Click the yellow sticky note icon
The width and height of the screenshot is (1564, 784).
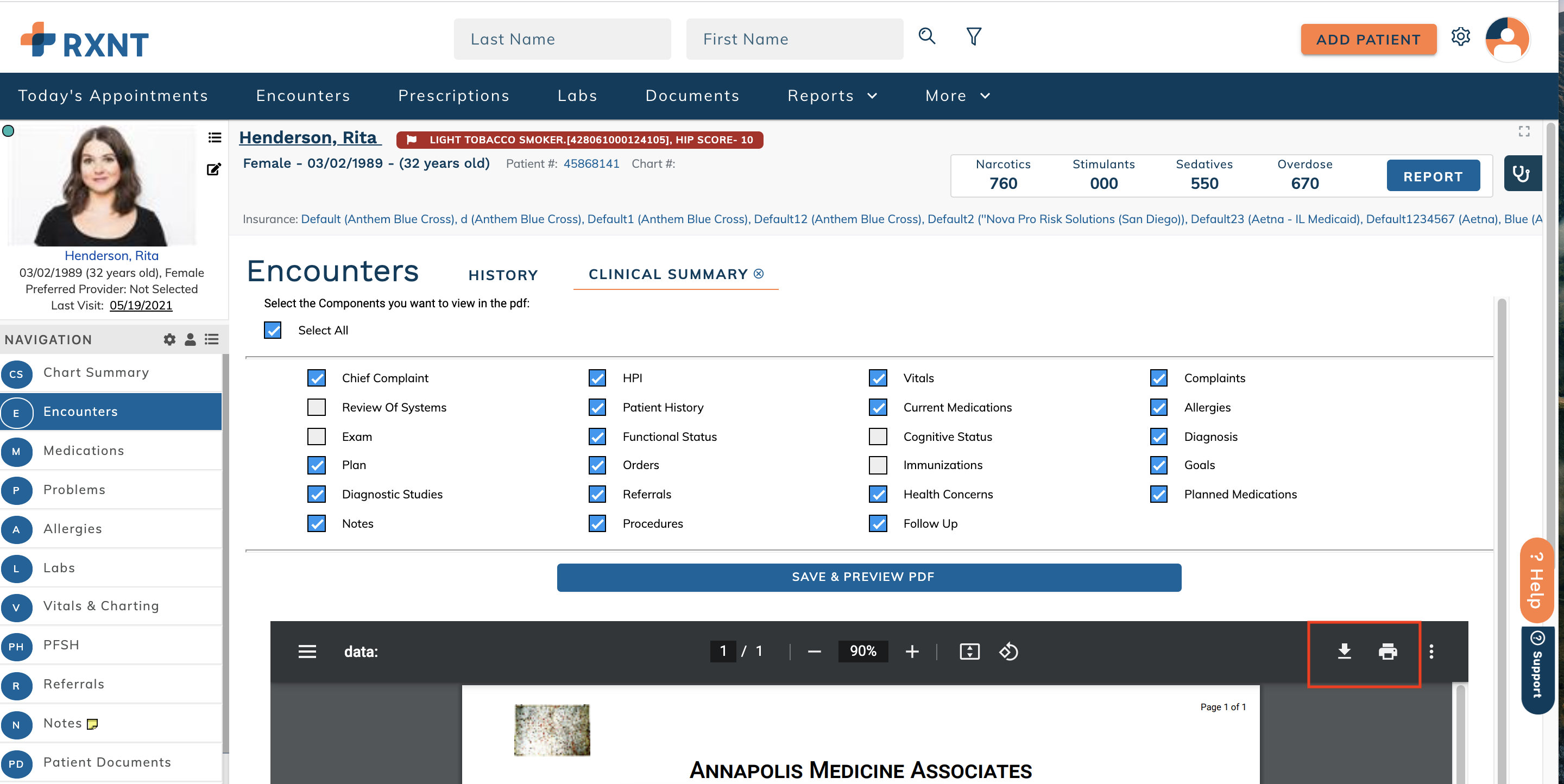pos(92,724)
